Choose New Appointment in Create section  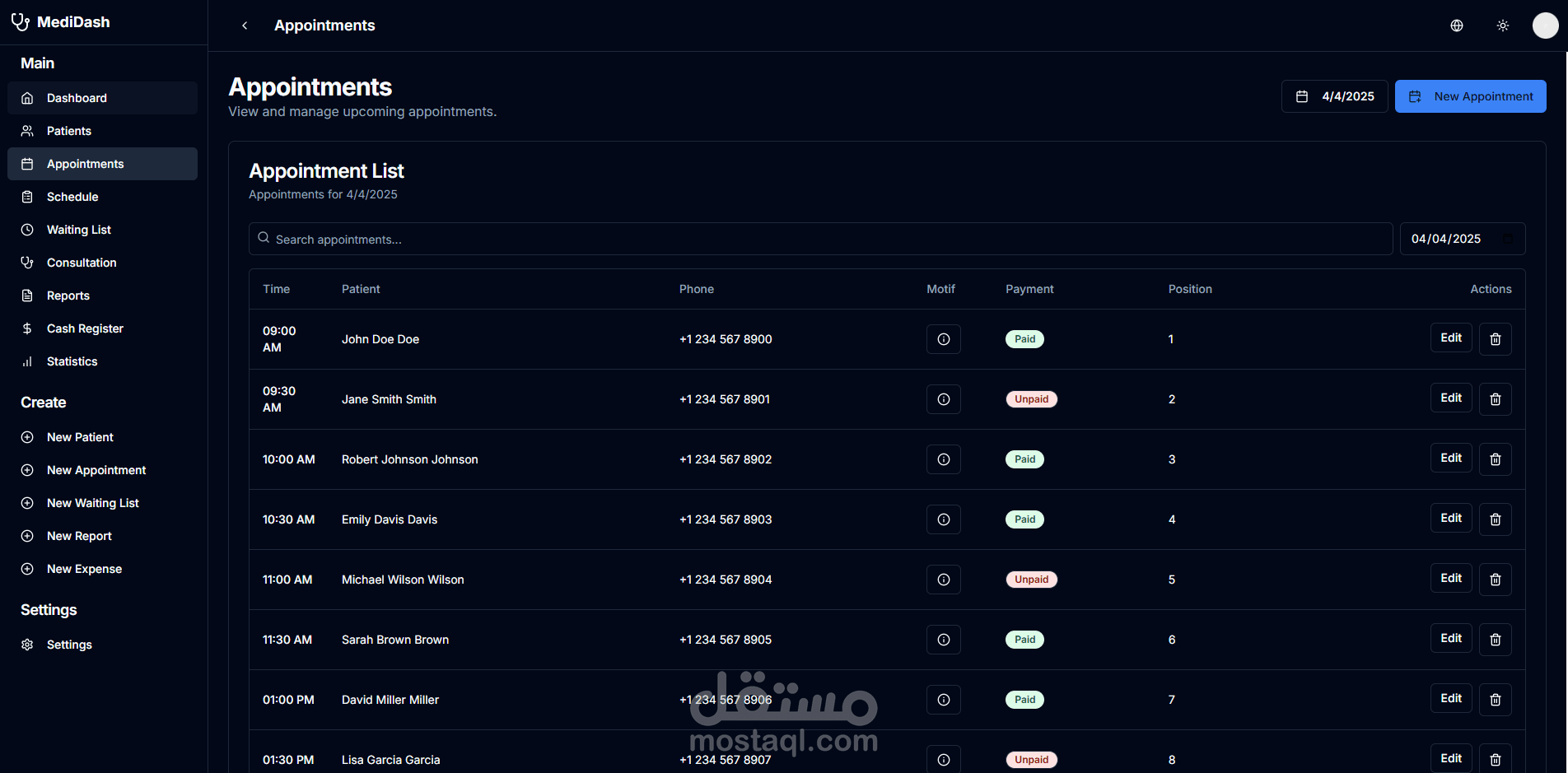click(x=102, y=470)
